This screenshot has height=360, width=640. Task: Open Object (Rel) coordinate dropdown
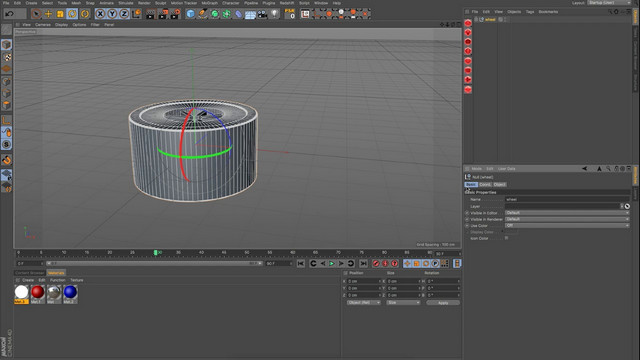pos(364,303)
